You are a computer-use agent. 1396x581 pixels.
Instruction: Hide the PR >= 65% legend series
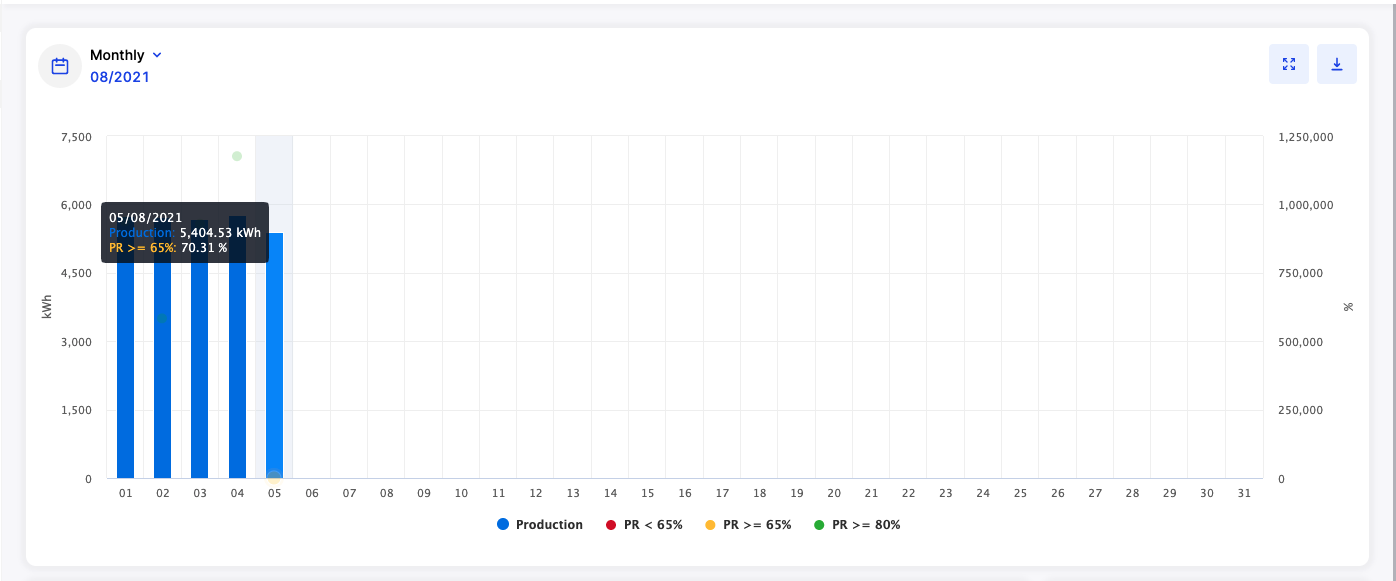[x=757, y=525]
